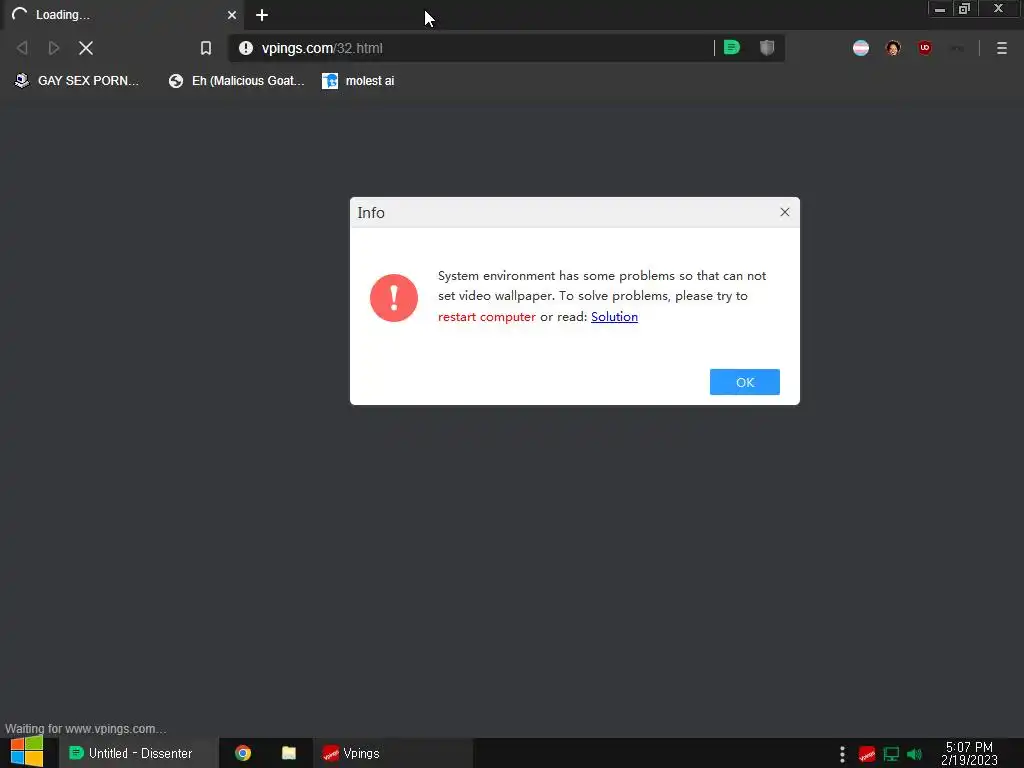The image size is (1024, 768).
Task: Open File Explorer from the taskbar
Action: click(289, 753)
